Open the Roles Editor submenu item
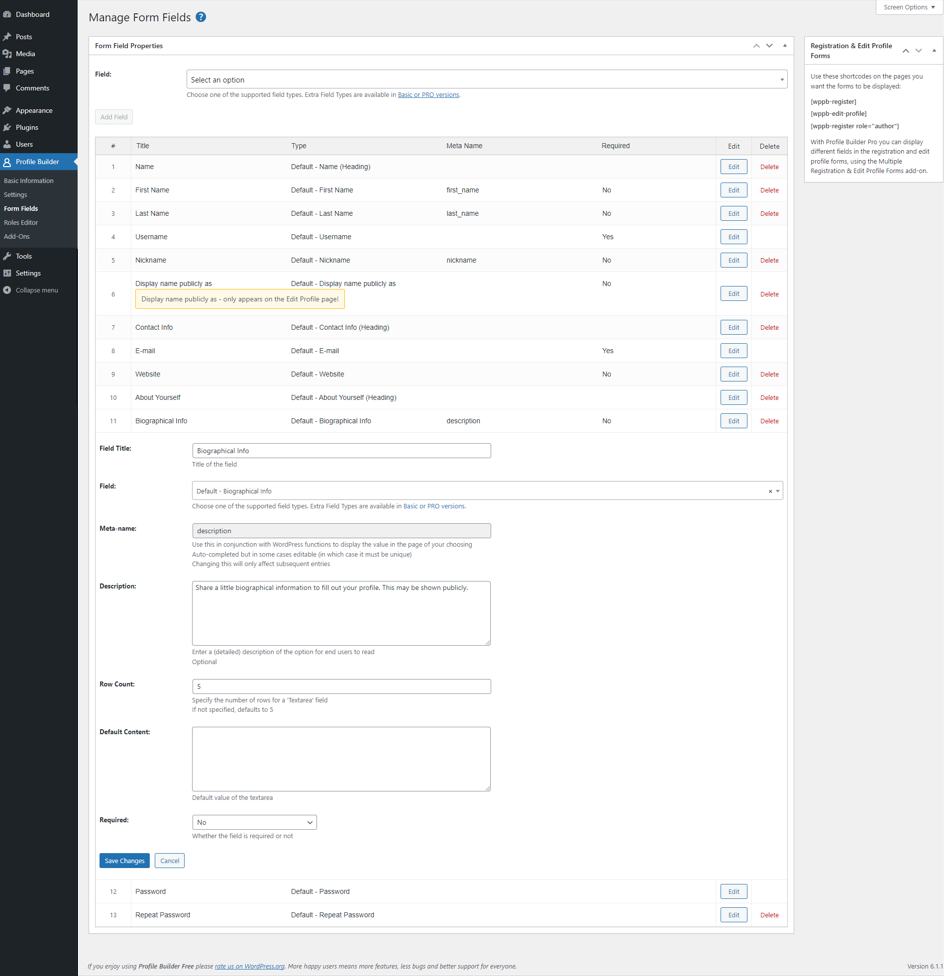 tap(21, 222)
